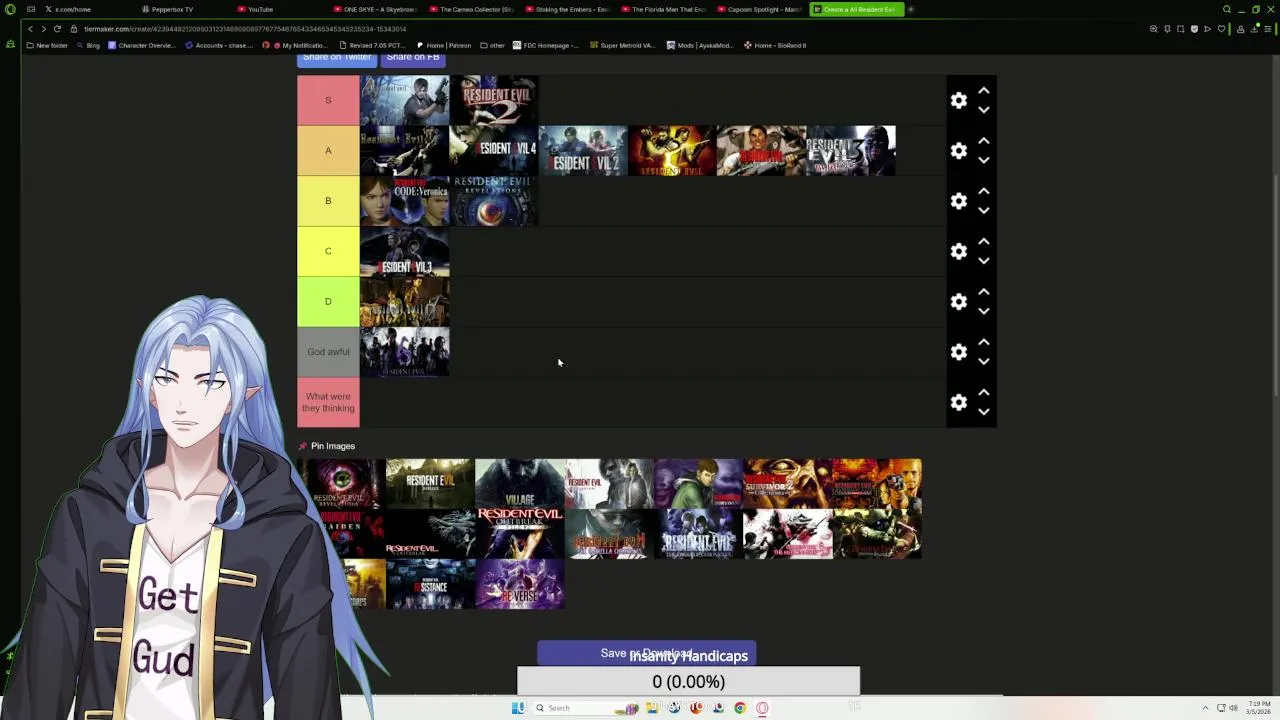The image size is (1280, 720).
Task: Move What were they thinking row up
Action: pyautogui.click(x=984, y=392)
